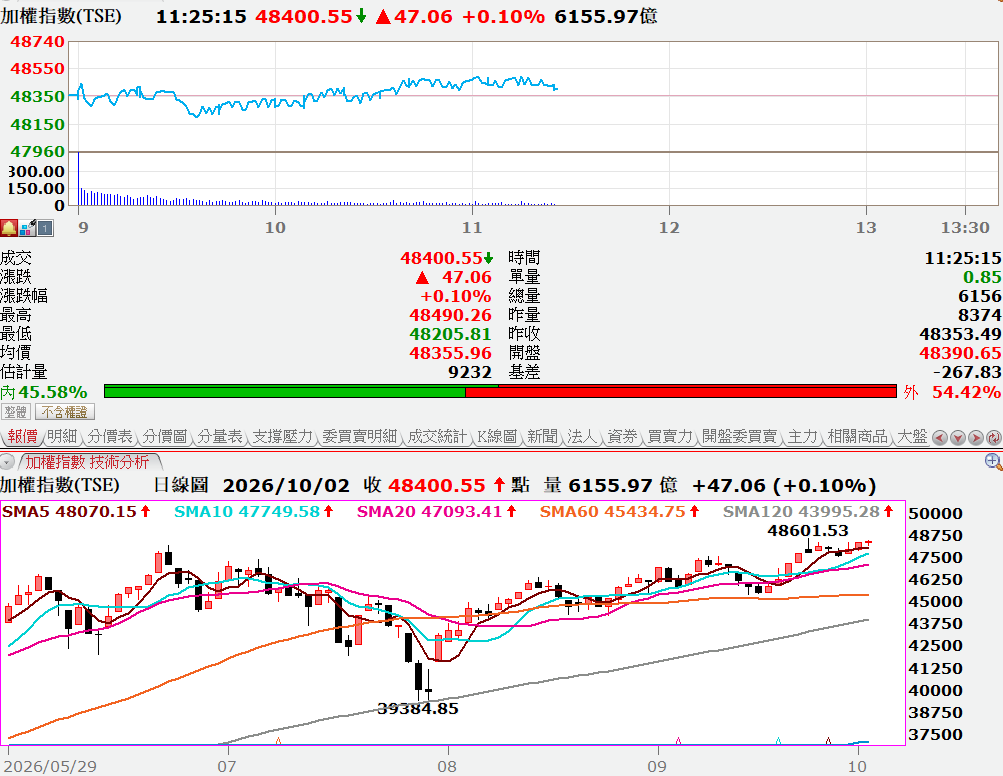Show the 支撐壓力 tab
The width and height of the screenshot is (1003, 776).
(x=283, y=436)
